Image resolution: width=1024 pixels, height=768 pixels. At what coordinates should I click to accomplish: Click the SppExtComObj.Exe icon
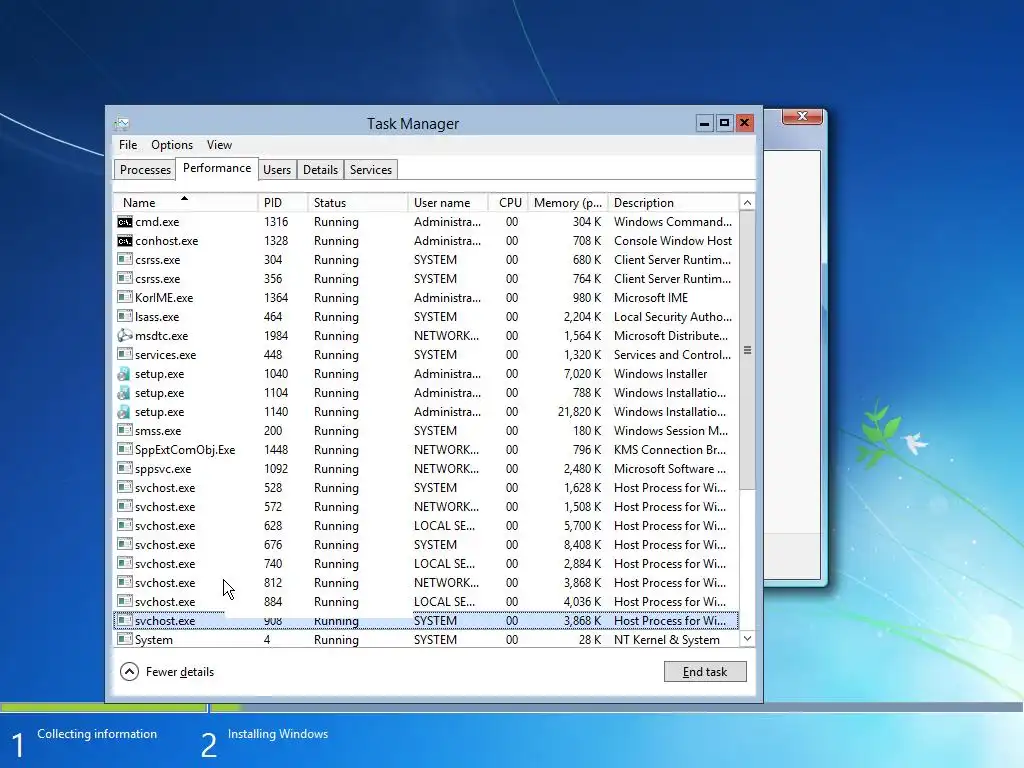124,449
